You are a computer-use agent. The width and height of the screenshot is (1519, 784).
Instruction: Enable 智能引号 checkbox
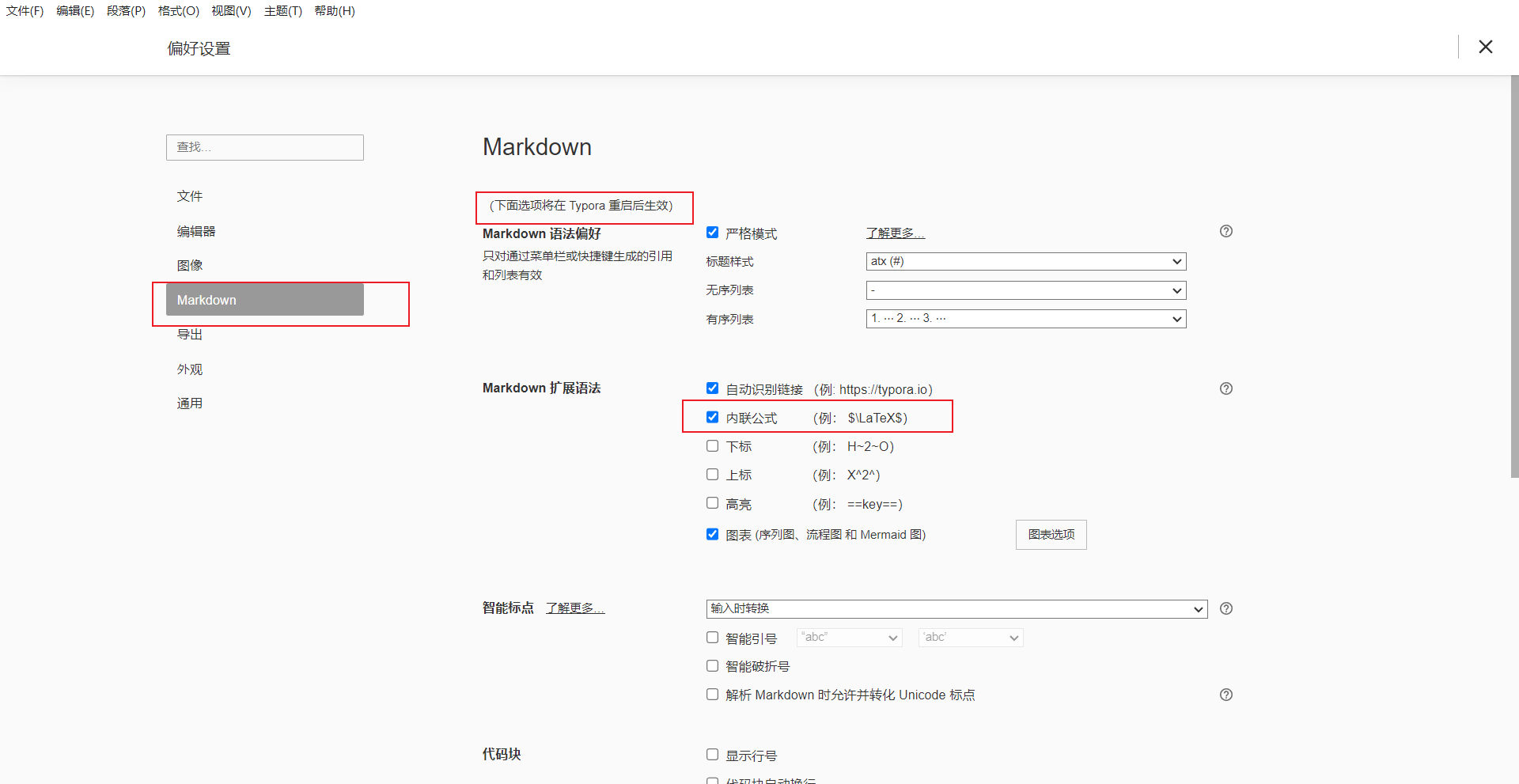(712, 638)
